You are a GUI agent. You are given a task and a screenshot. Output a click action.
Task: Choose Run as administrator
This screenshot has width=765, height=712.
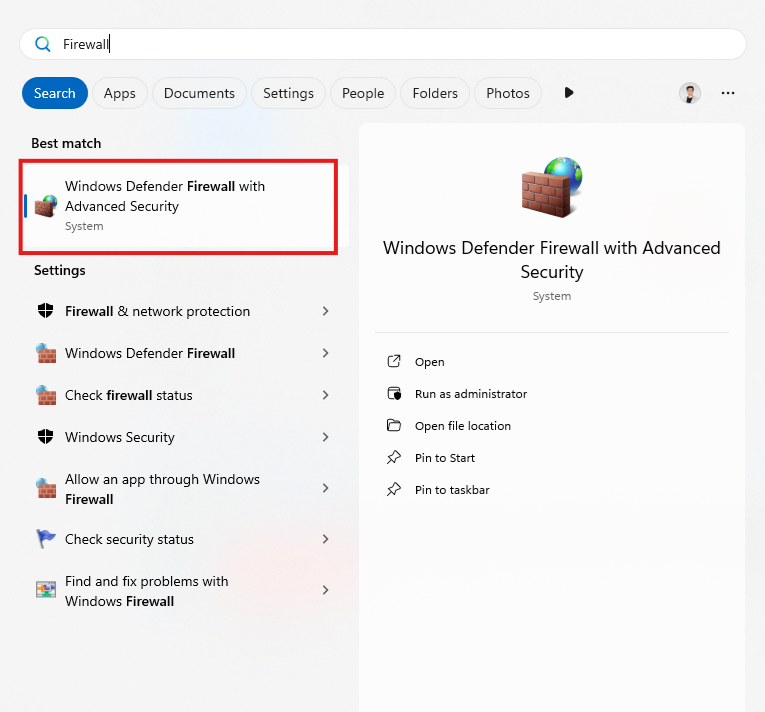point(470,394)
